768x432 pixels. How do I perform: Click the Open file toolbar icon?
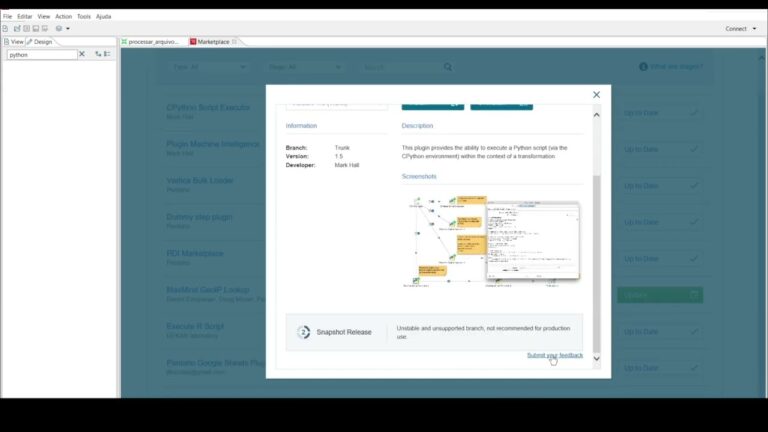click(17, 28)
